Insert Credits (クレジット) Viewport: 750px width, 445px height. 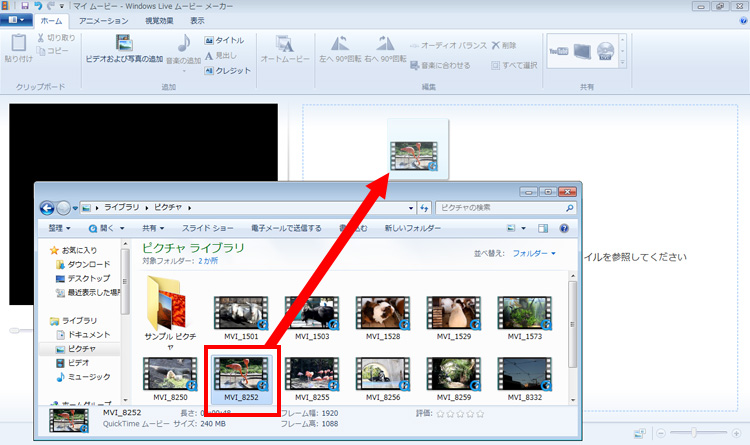227,71
